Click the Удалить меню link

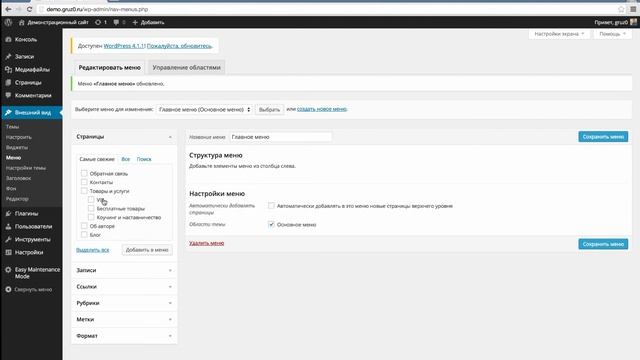pos(207,243)
